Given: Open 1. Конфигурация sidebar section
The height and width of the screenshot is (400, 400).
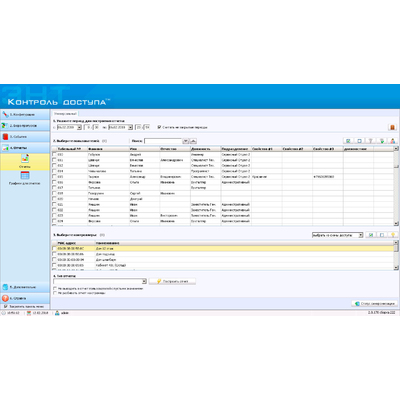Looking at the screenshot, I should tap(25, 114).
